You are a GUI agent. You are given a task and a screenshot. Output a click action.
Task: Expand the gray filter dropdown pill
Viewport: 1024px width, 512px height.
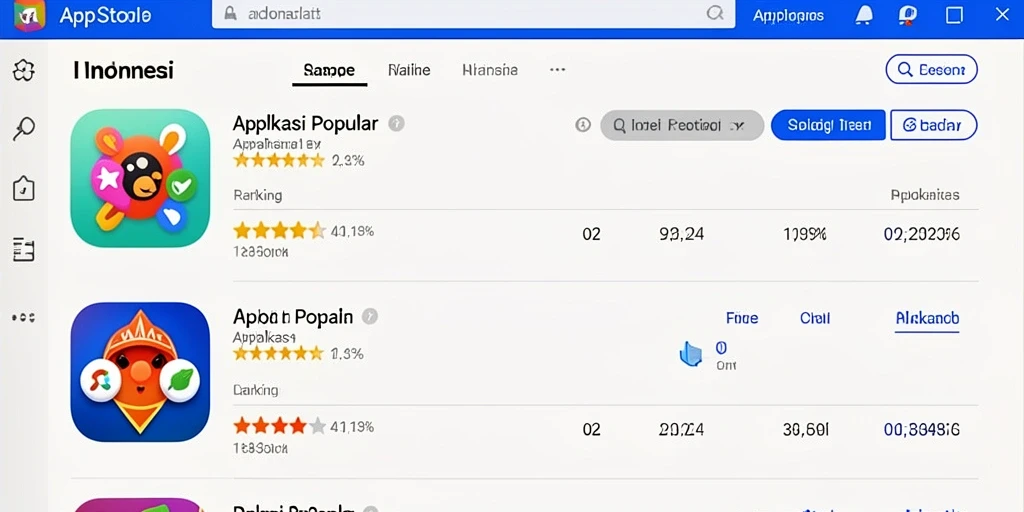[x=682, y=125]
